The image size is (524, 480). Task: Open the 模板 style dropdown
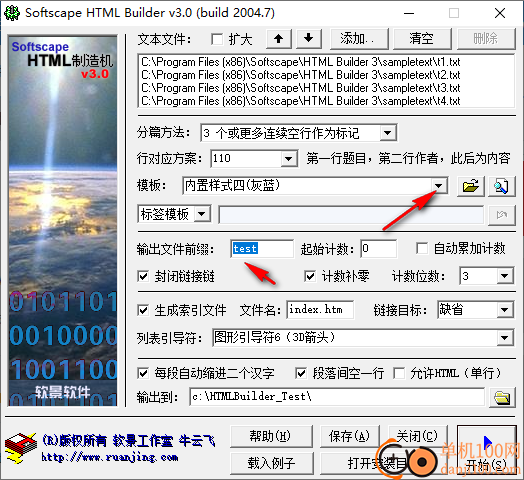click(438, 186)
